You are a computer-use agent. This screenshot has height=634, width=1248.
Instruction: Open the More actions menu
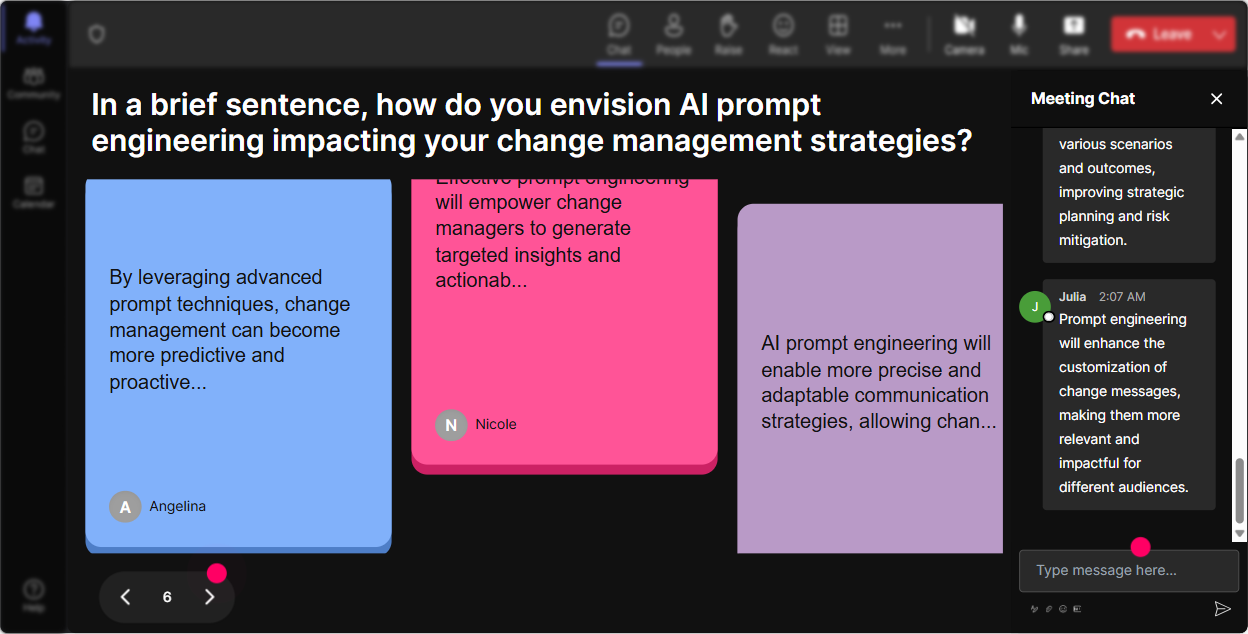coord(893,35)
